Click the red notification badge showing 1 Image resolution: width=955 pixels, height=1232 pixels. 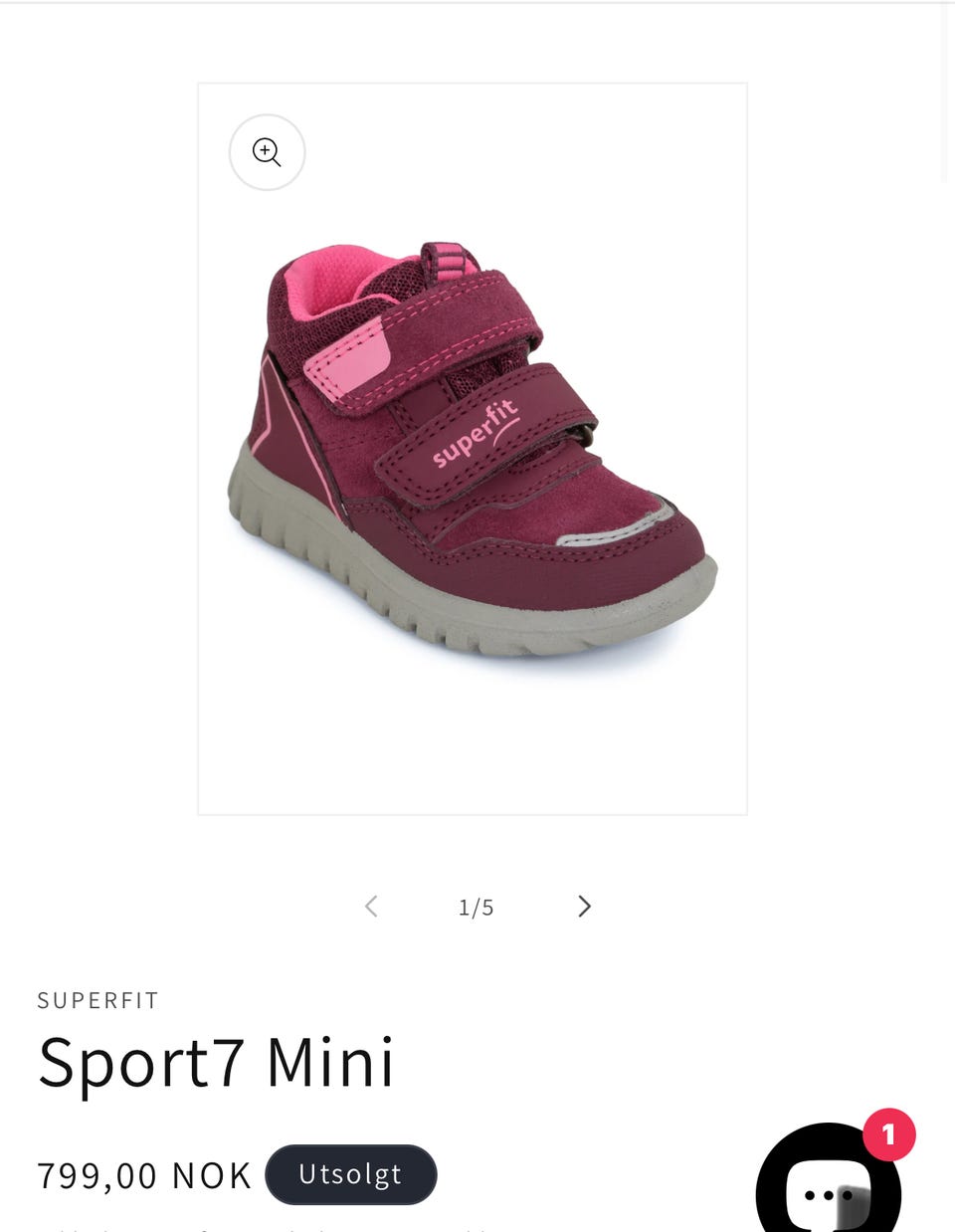coord(889,1134)
